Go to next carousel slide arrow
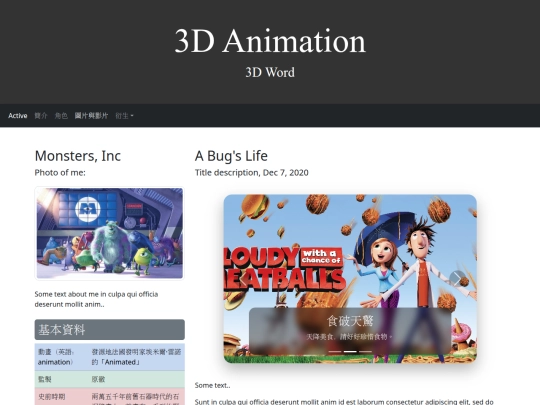540x405 pixels. [x=457, y=279]
